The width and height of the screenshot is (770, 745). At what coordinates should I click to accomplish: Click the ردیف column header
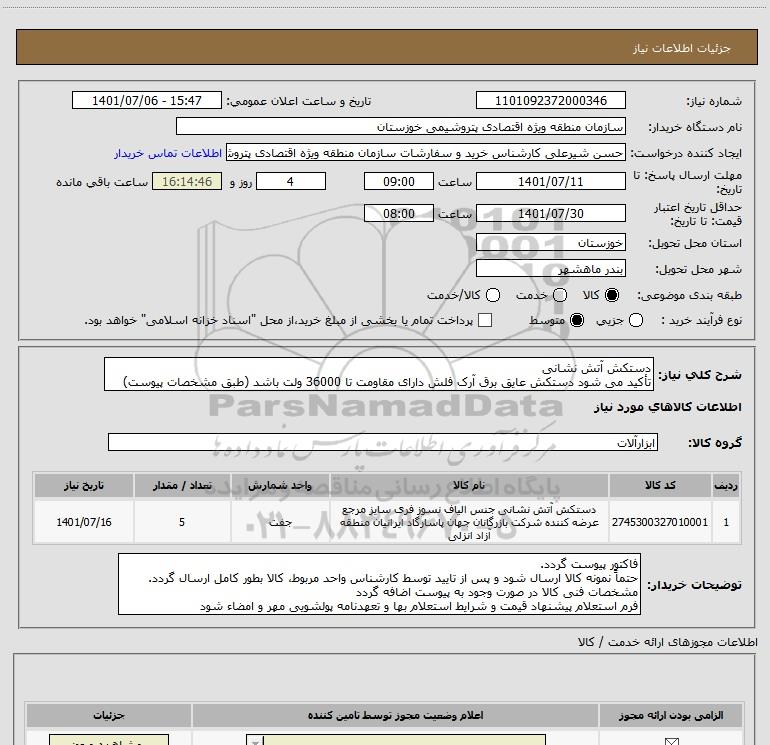(726, 486)
